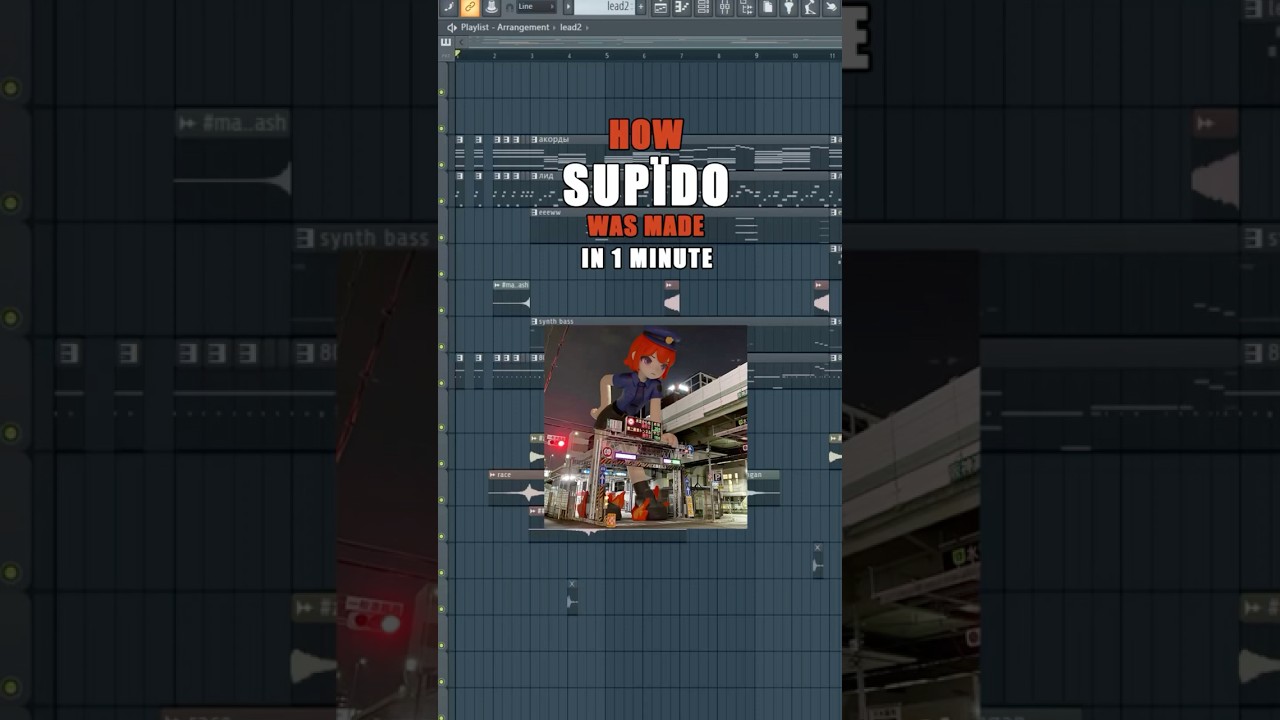Mute the #ma..ash track green dot
This screenshot has height=720, width=1280.
coord(441,311)
